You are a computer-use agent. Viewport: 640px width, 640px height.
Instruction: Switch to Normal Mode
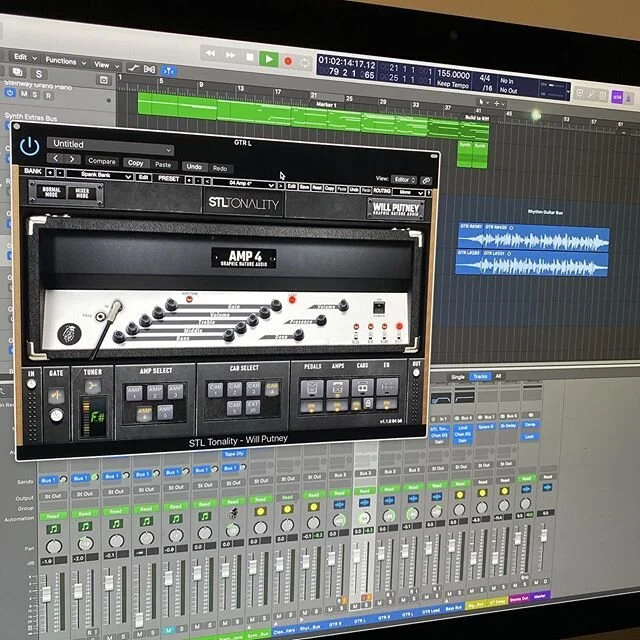coord(51,192)
